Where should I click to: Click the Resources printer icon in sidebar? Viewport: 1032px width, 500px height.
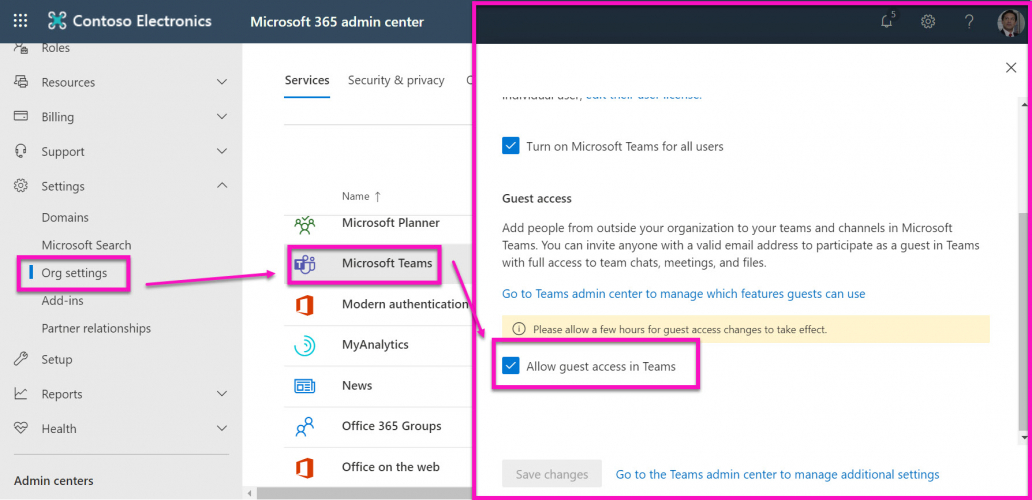21,82
